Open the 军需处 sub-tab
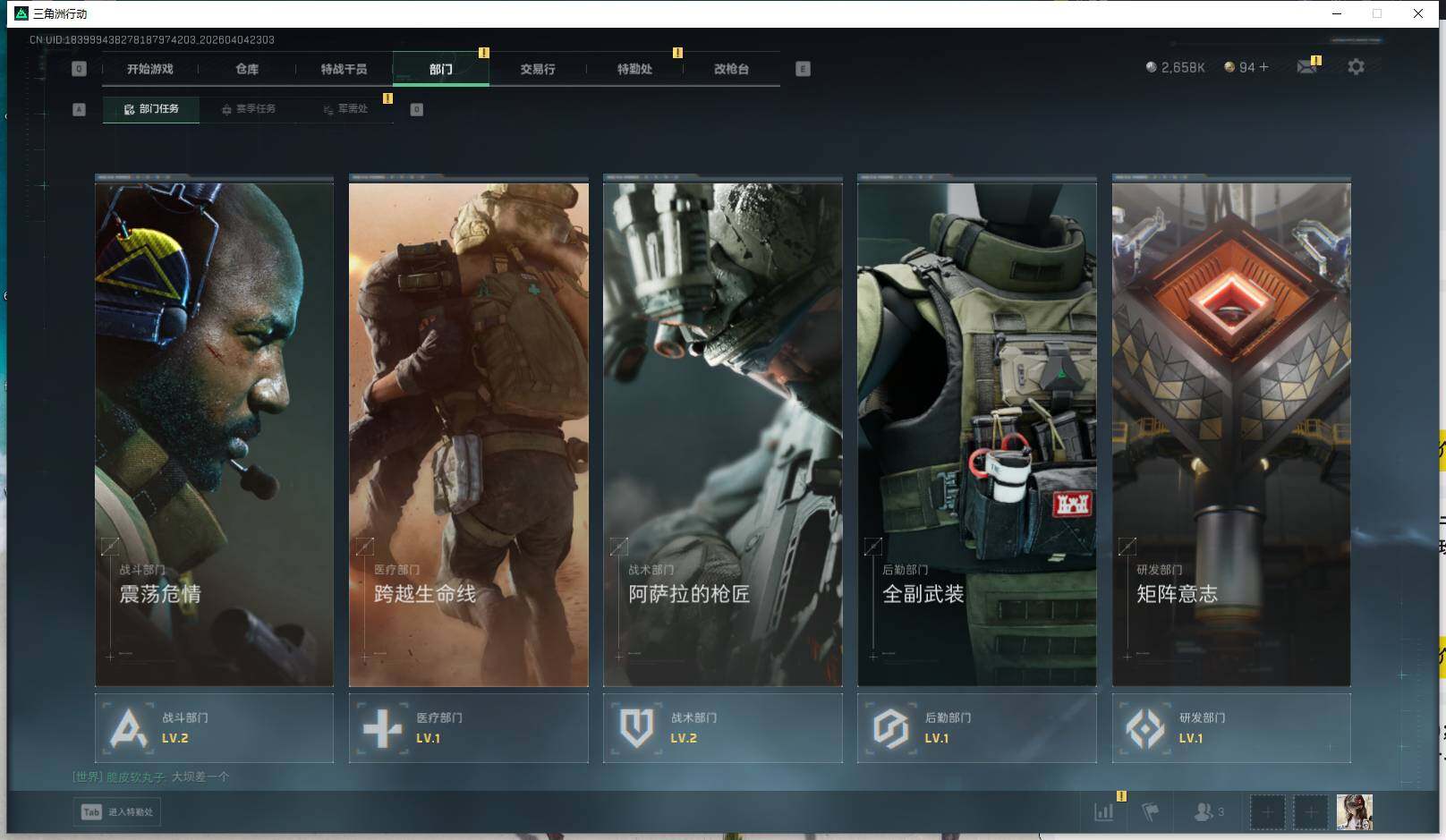This screenshot has height=840, width=1446. pos(345,109)
